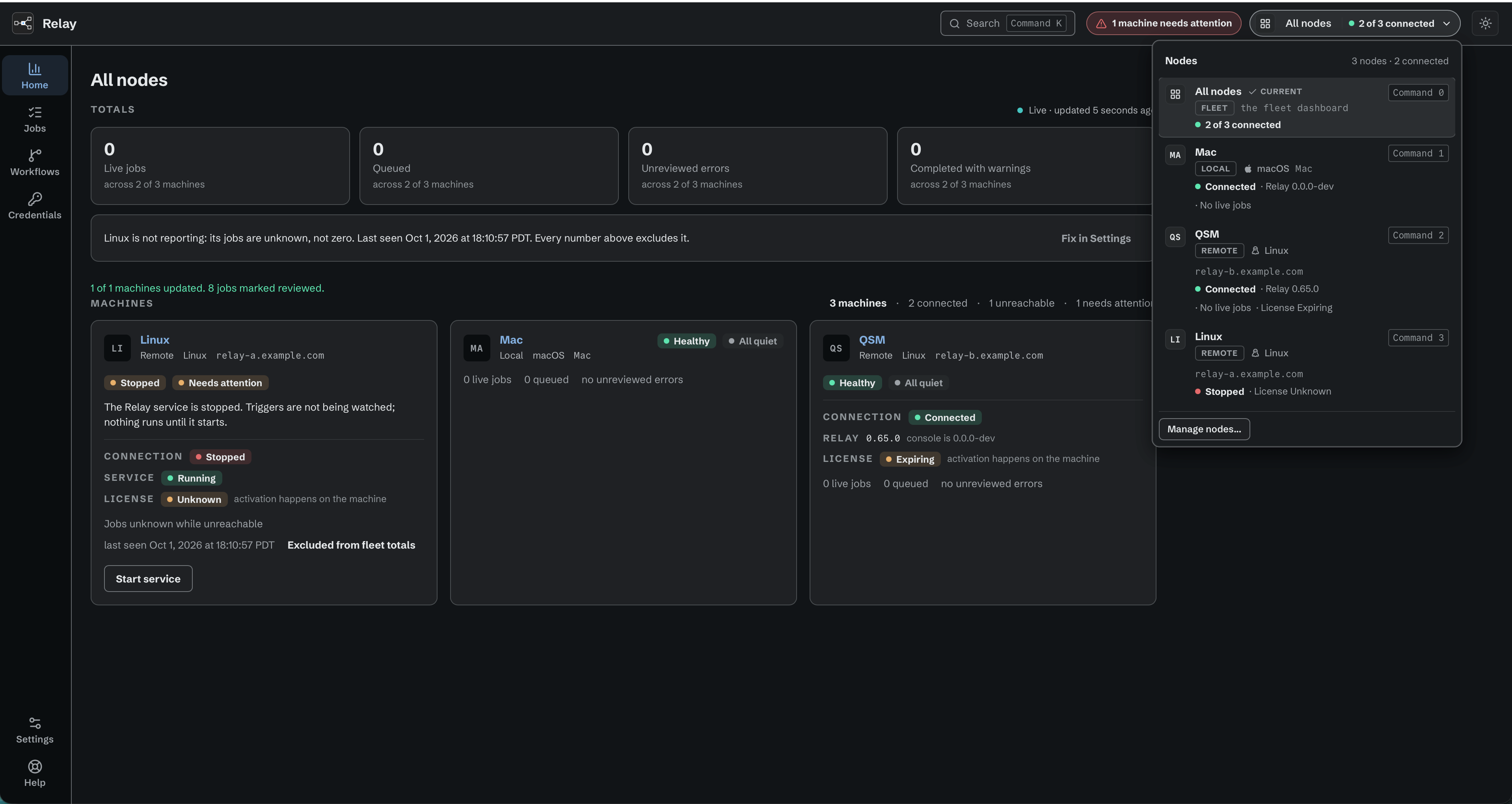Click the Command 2 shortcut badge
This screenshot has height=804, width=1512.
point(1418,235)
